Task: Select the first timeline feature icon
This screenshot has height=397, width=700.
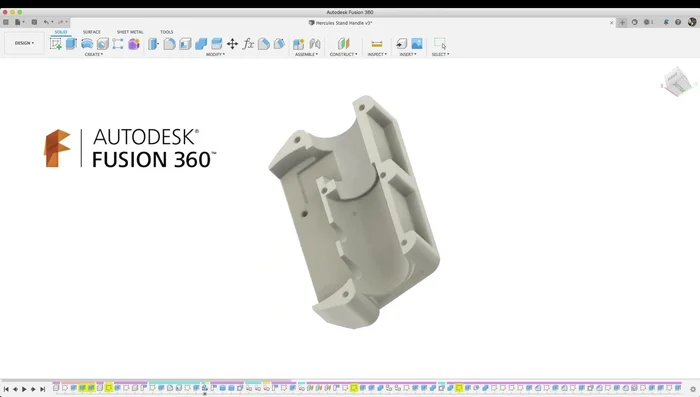Action: [56, 388]
